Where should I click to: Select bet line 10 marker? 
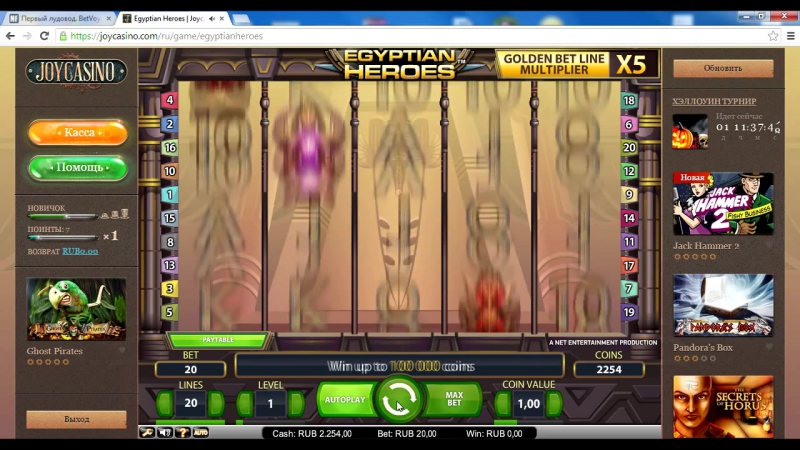tap(169, 171)
